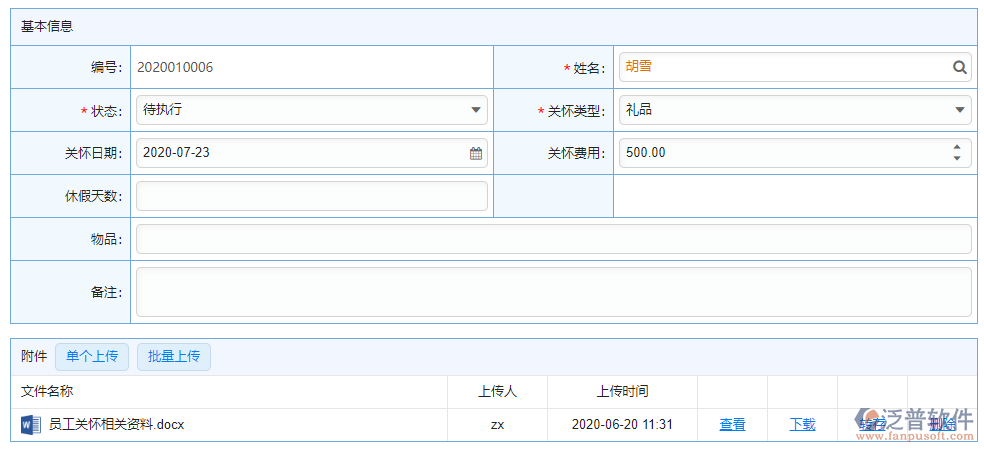984x452 pixels.
Task: Click the 姓名 field showing 胡雪
Action: pos(780,67)
